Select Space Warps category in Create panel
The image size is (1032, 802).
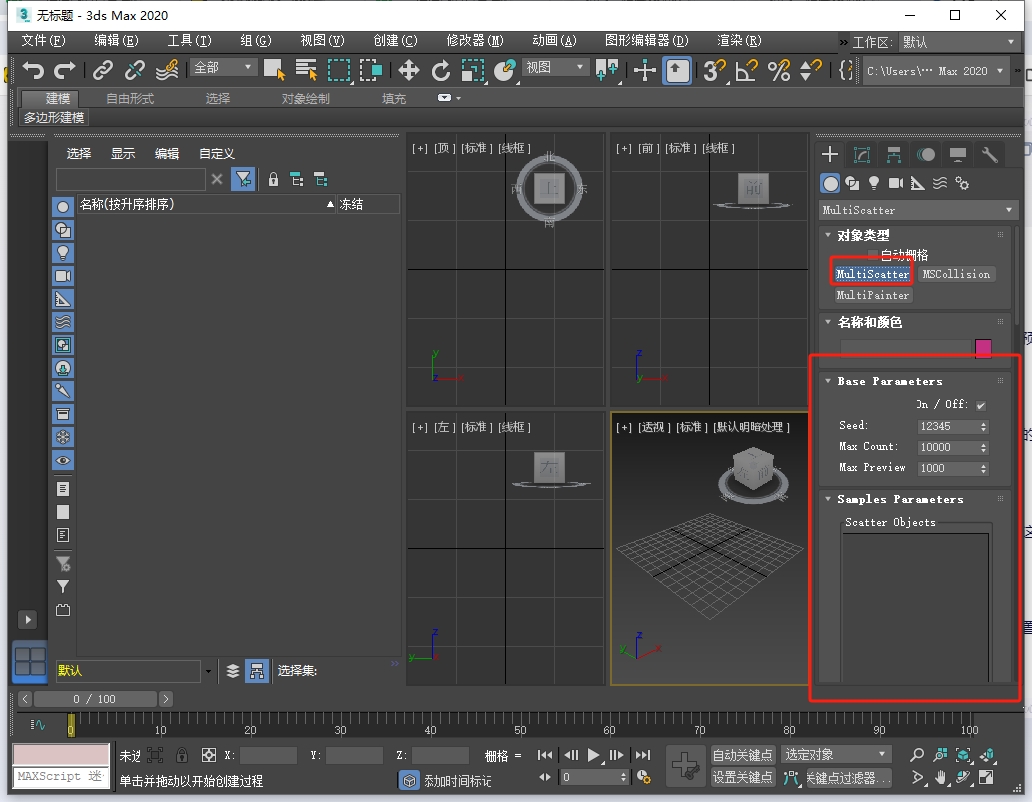click(940, 184)
